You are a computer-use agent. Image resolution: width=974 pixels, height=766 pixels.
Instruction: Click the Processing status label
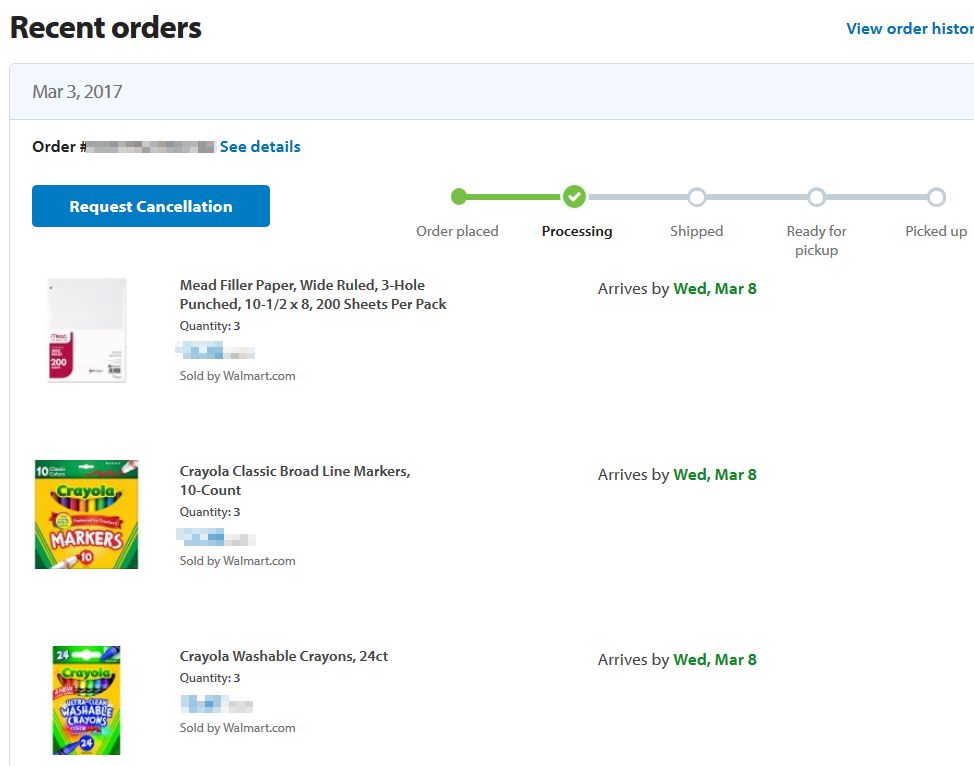[x=577, y=231]
